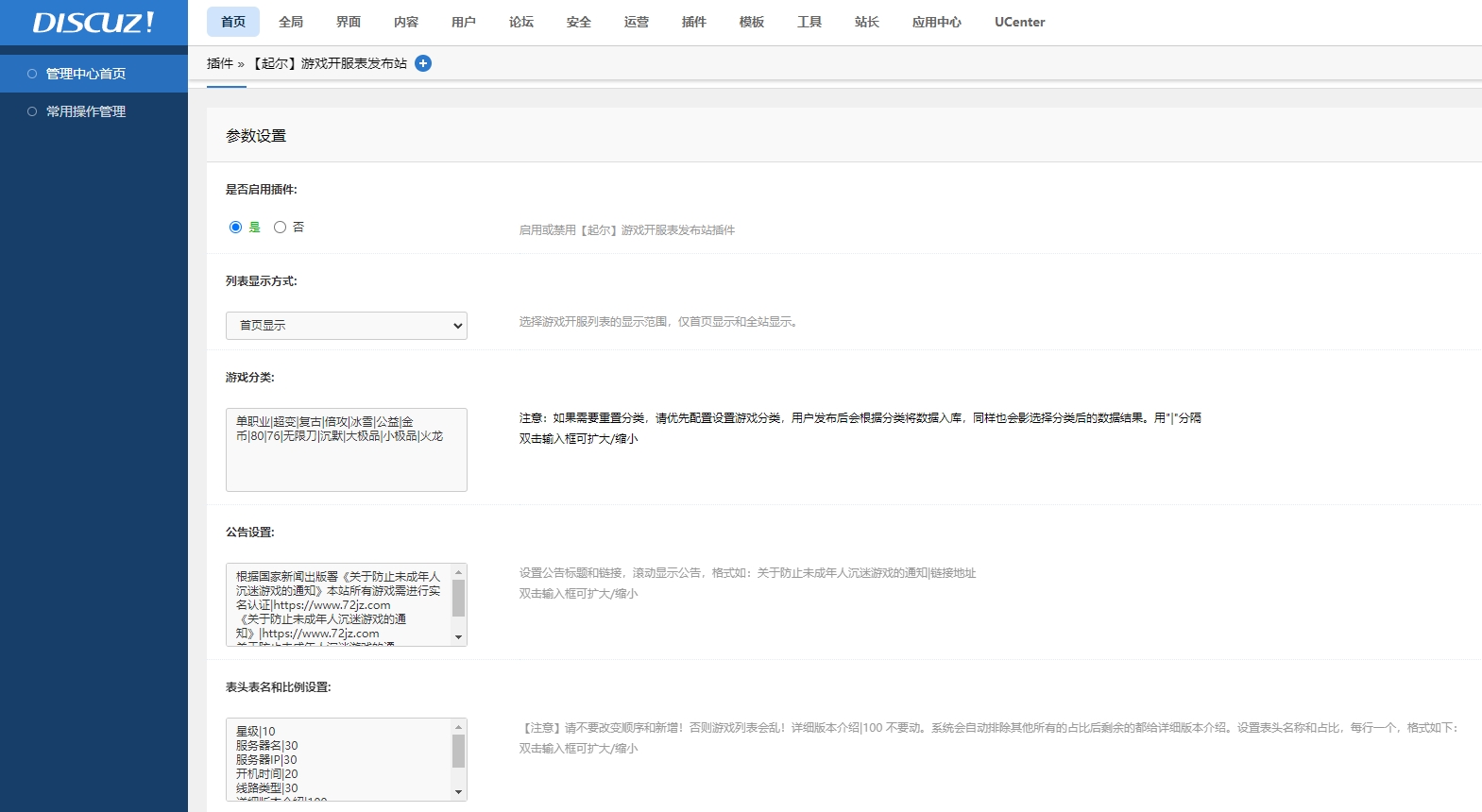Screen dimensions: 1482x812
Task: Open the 内容 menu
Action: click(406, 22)
